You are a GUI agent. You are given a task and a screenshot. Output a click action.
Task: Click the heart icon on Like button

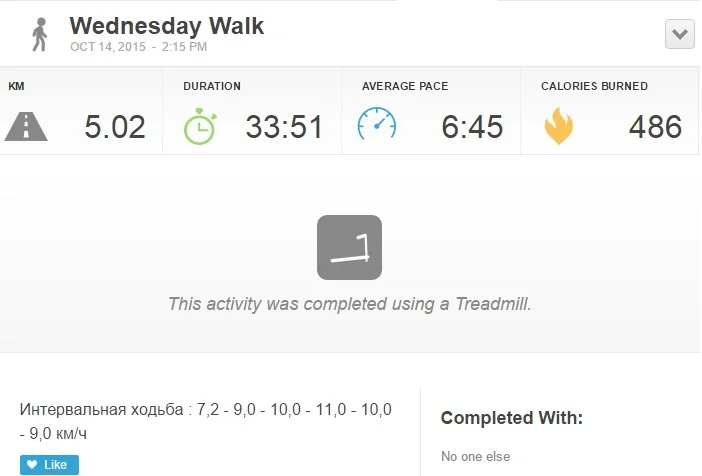click(x=33, y=465)
